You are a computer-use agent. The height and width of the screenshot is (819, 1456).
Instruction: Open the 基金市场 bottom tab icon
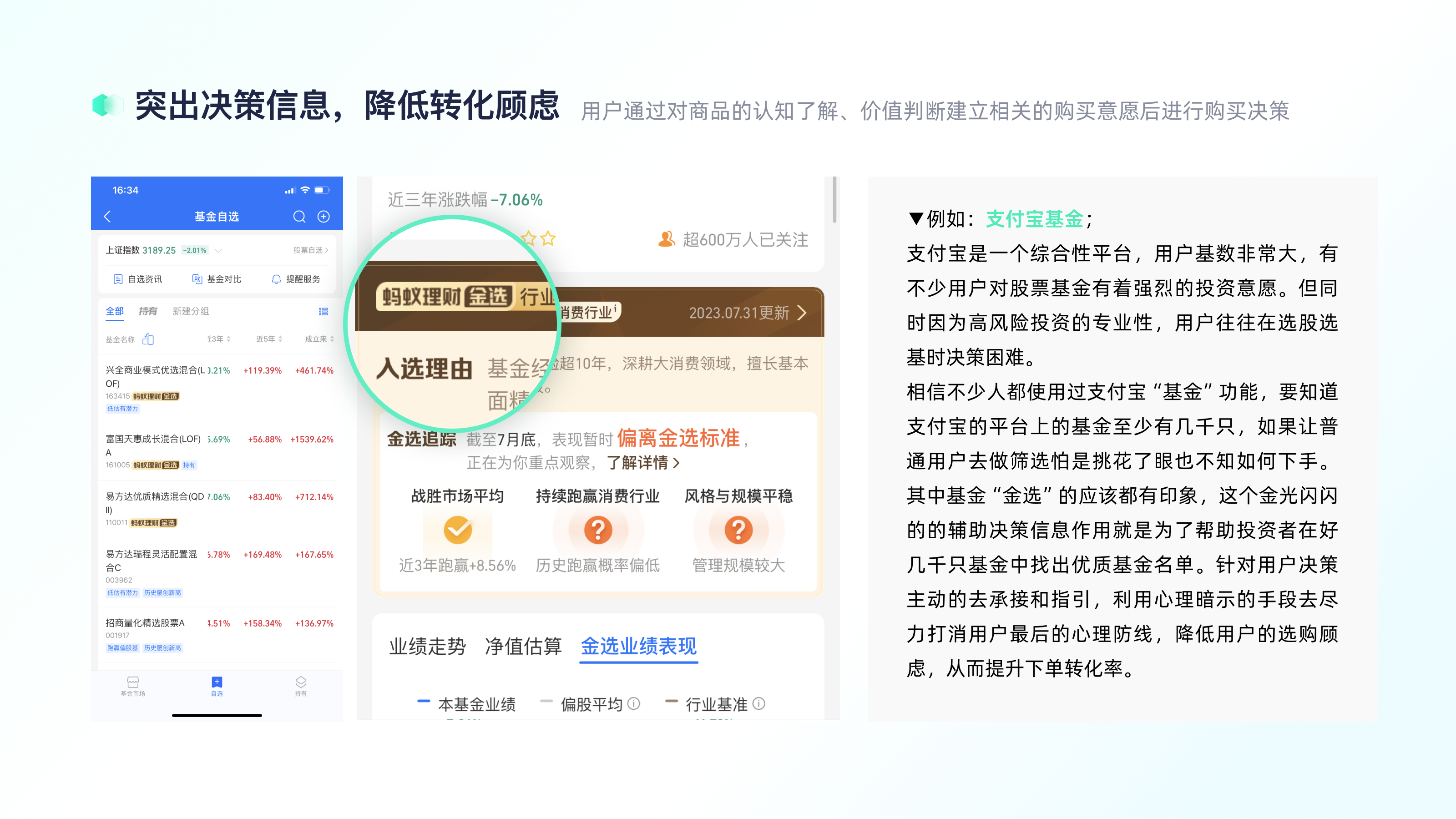coord(133,682)
